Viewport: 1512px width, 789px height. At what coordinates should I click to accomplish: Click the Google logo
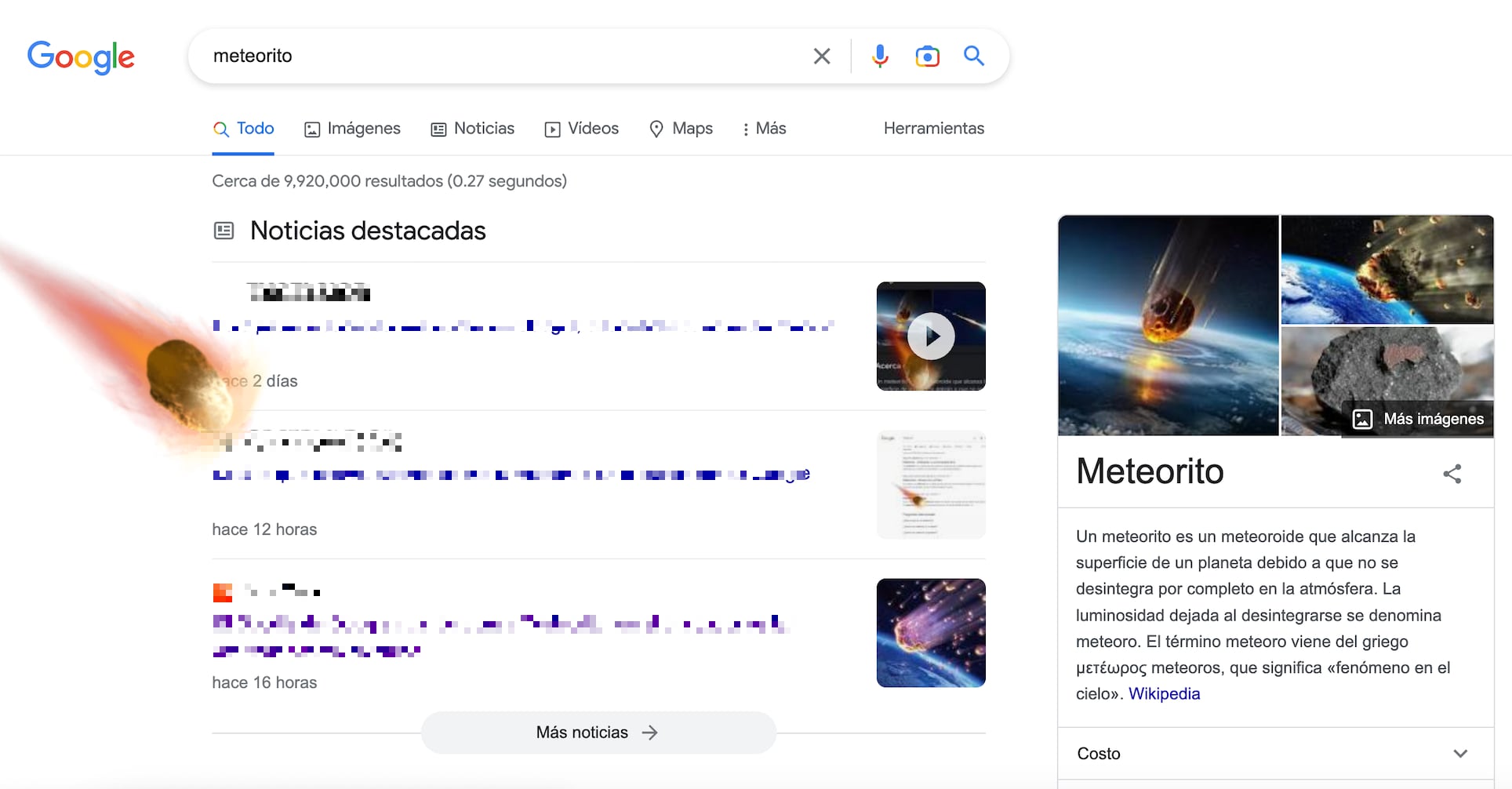81,56
